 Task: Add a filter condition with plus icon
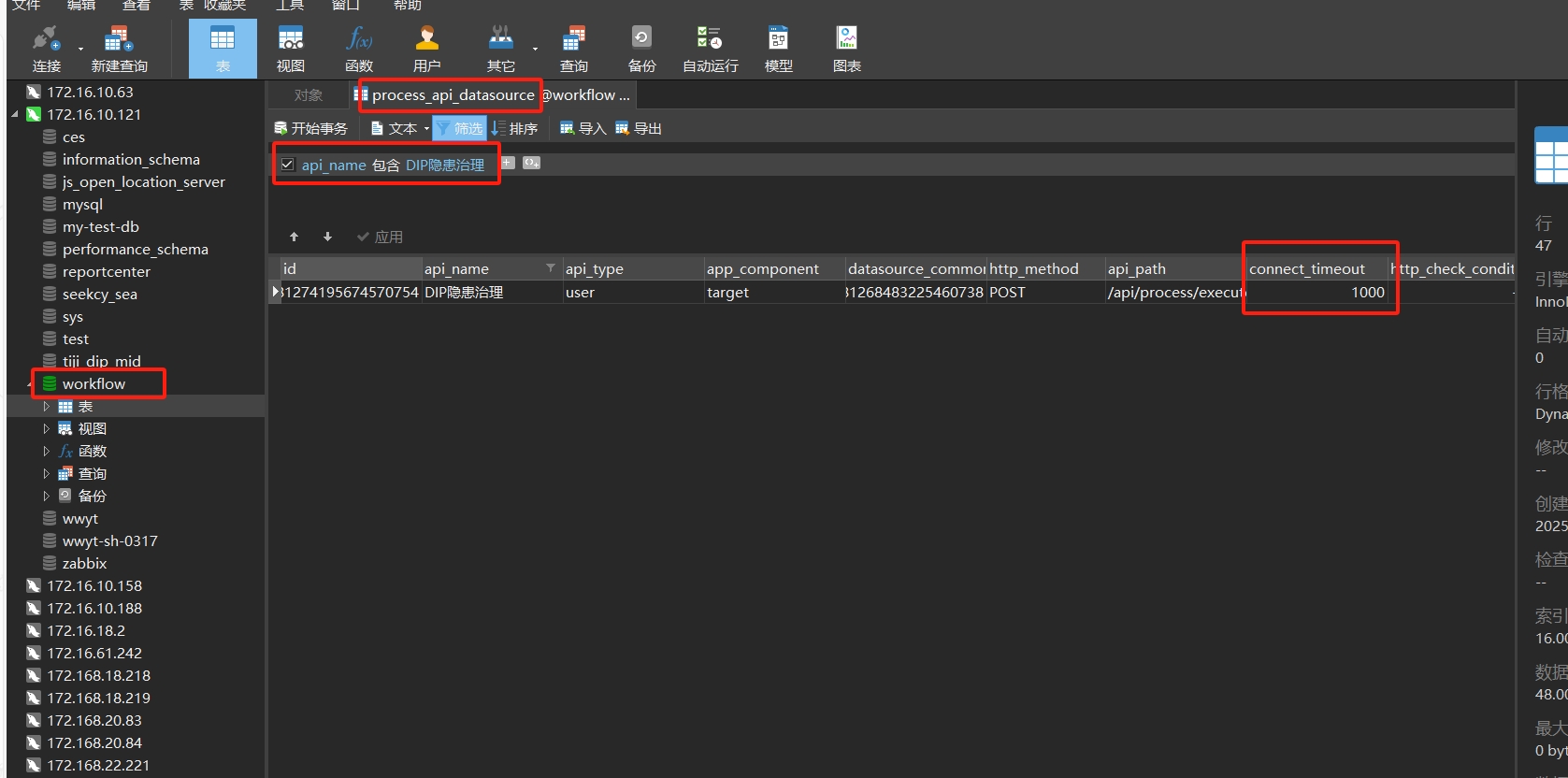click(x=508, y=163)
